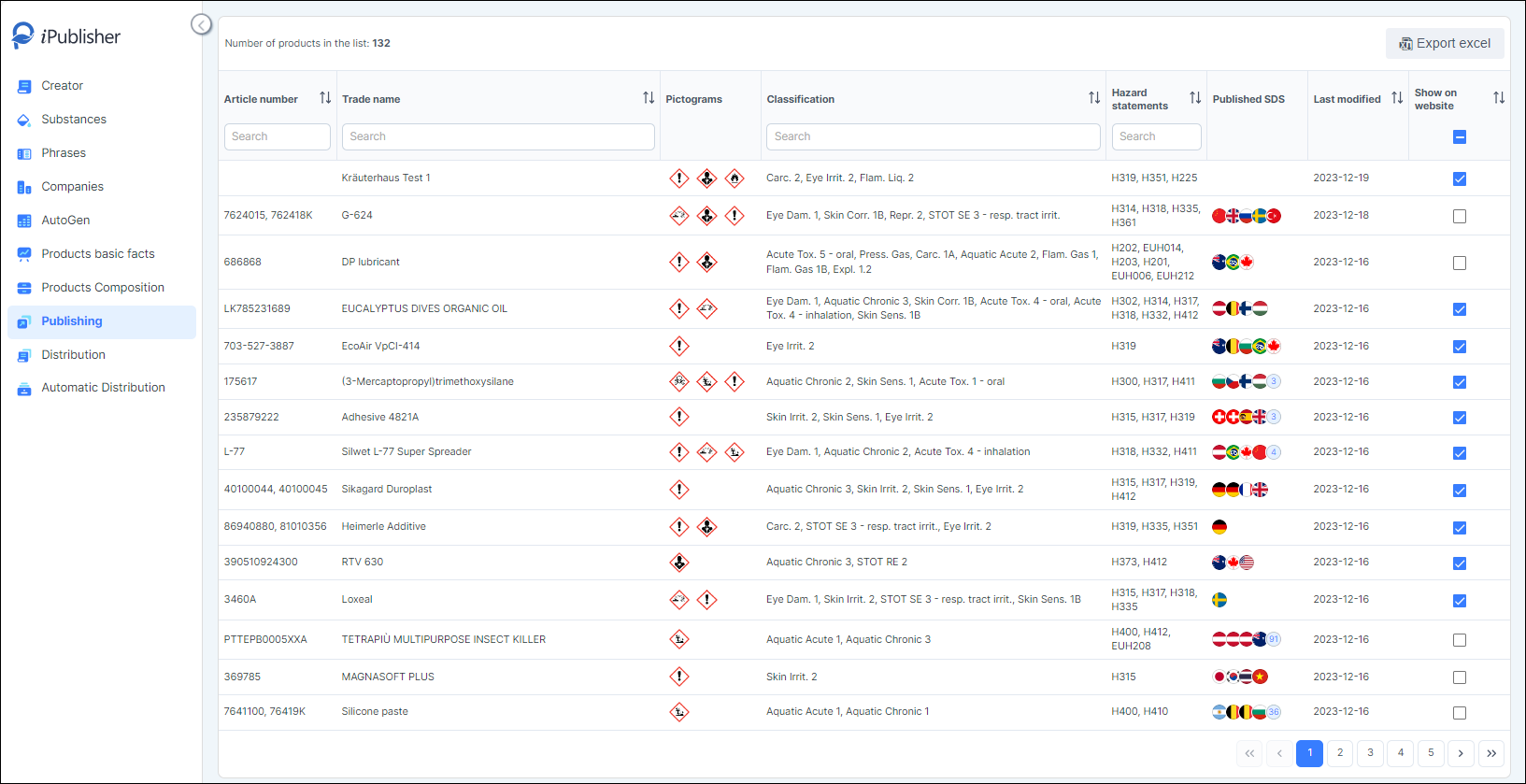Click health hazard pictogram in RTV 630 row
The image size is (1526, 784).
point(679,562)
